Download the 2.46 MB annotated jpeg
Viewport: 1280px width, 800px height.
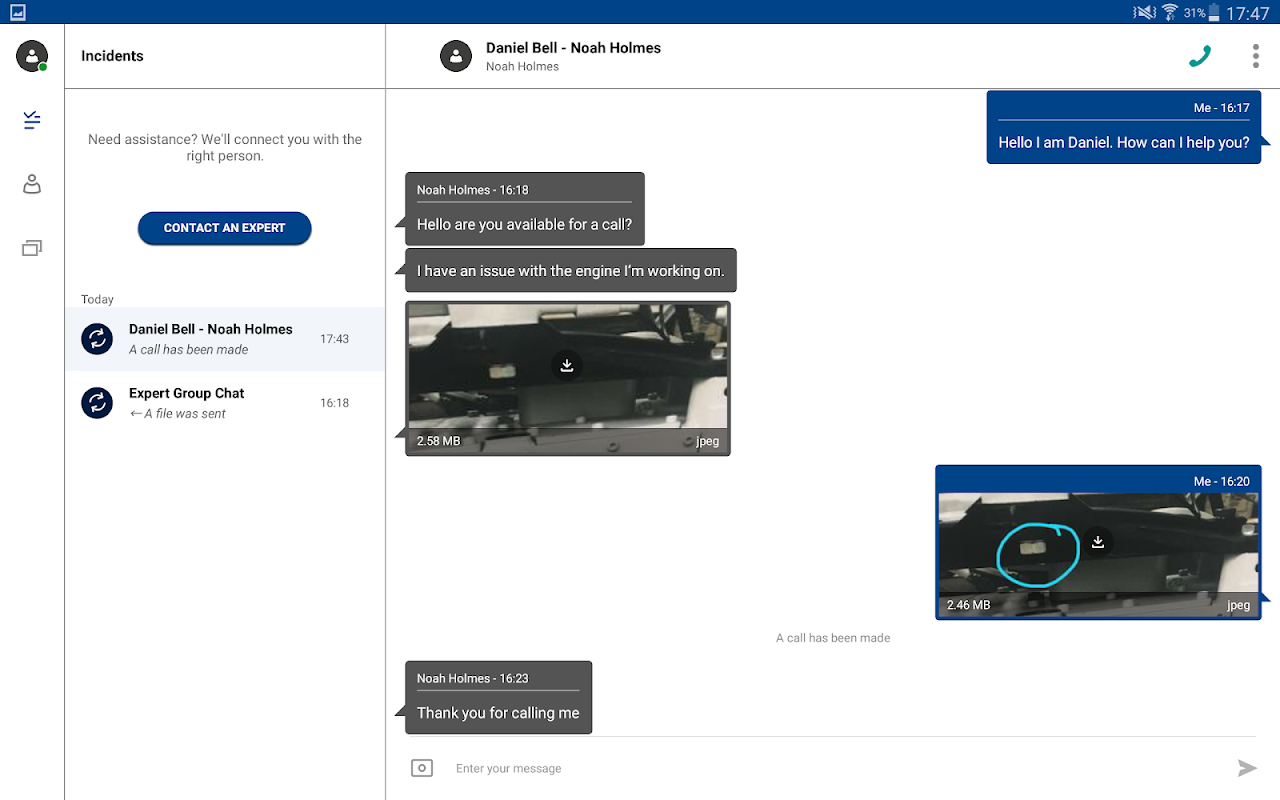click(1098, 541)
